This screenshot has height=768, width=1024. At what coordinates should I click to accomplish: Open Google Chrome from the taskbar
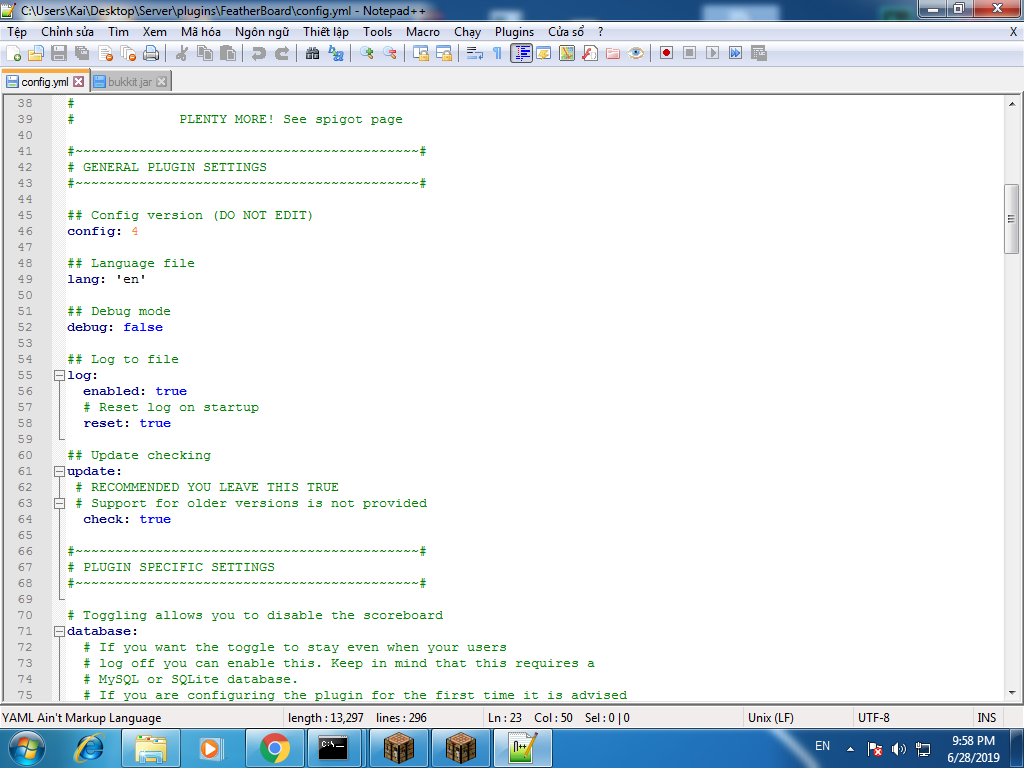274,748
